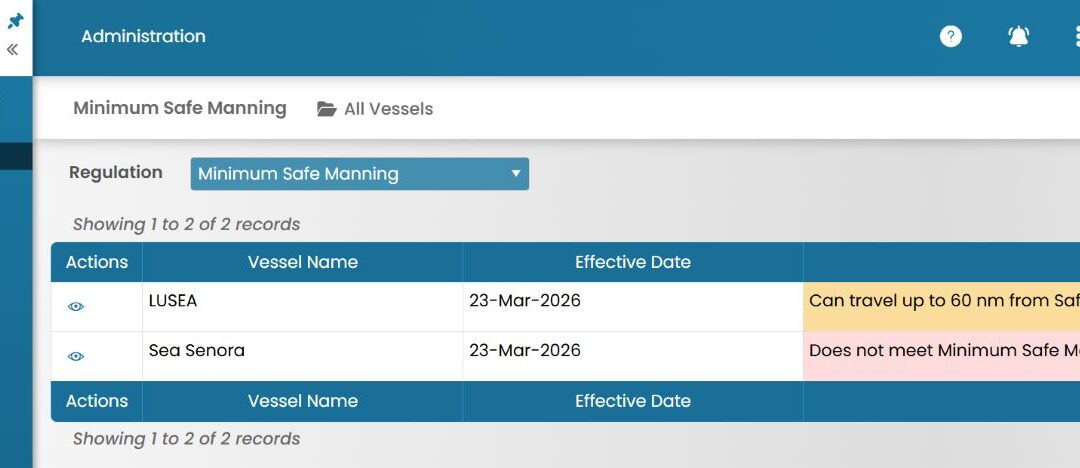Open the menu icon at top right edge
This screenshot has width=1080, height=468.
click(1075, 37)
